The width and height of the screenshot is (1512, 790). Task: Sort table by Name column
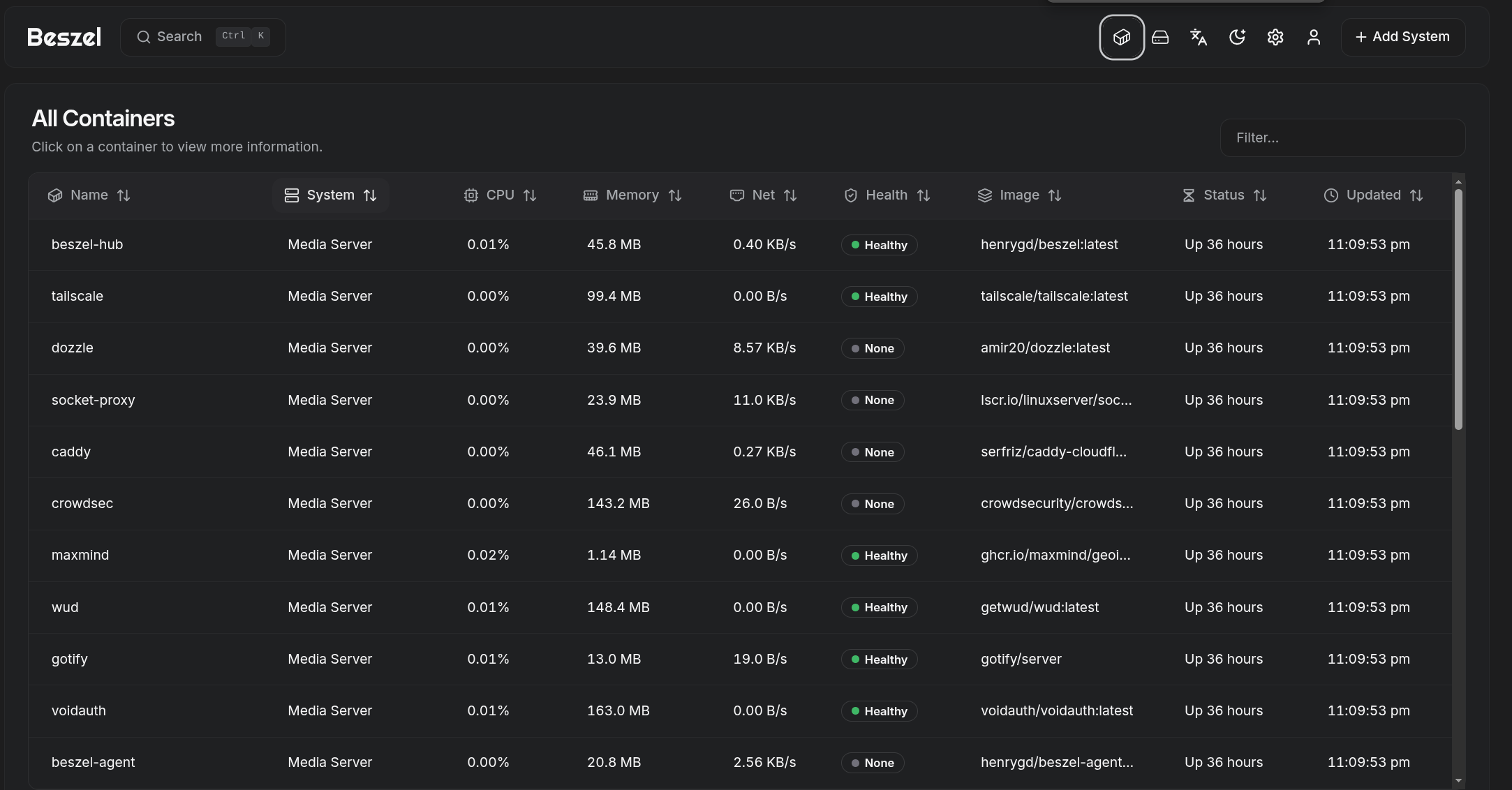(x=89, y=195)
